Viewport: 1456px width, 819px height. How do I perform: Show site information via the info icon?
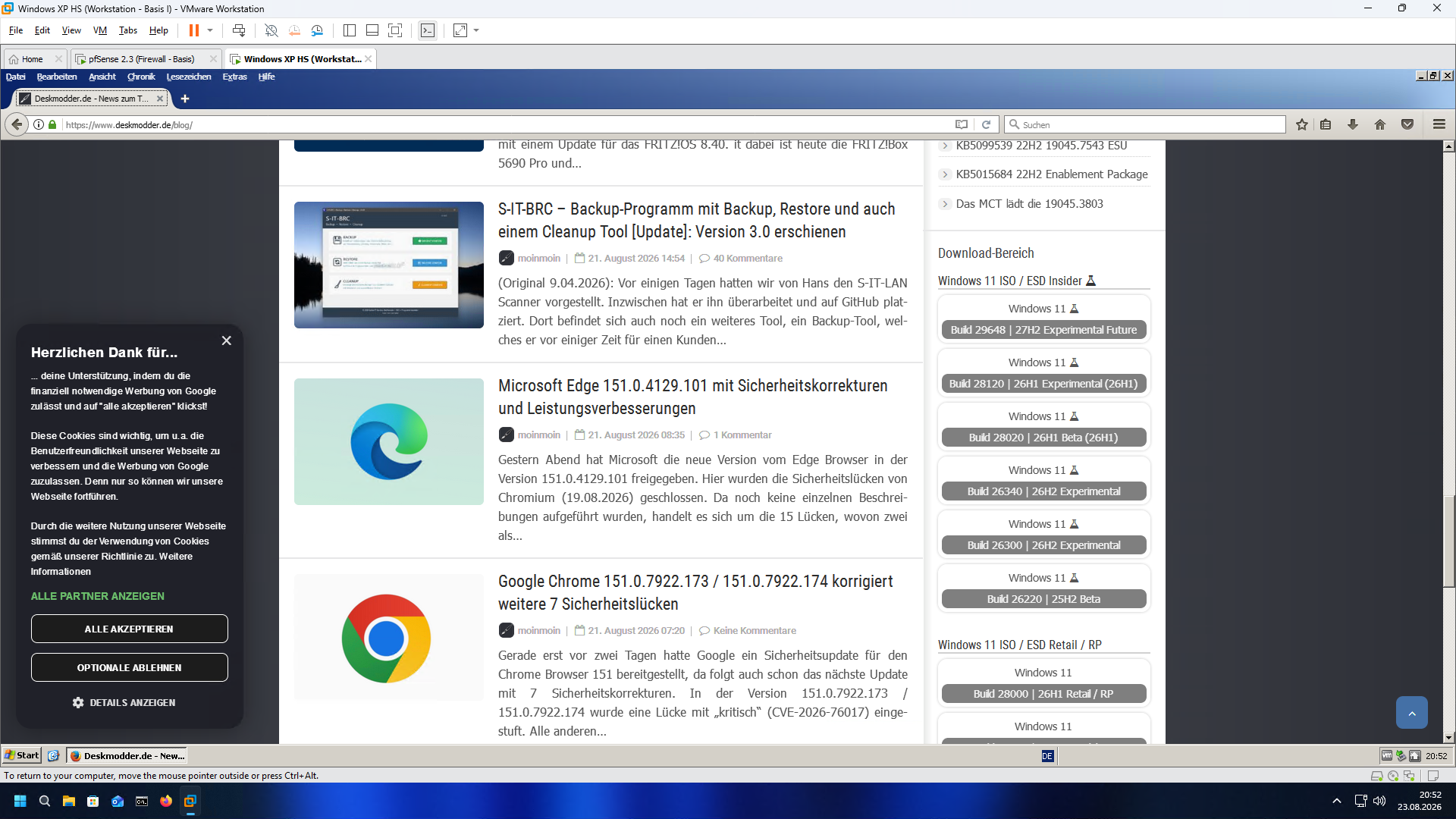[39, 124]
